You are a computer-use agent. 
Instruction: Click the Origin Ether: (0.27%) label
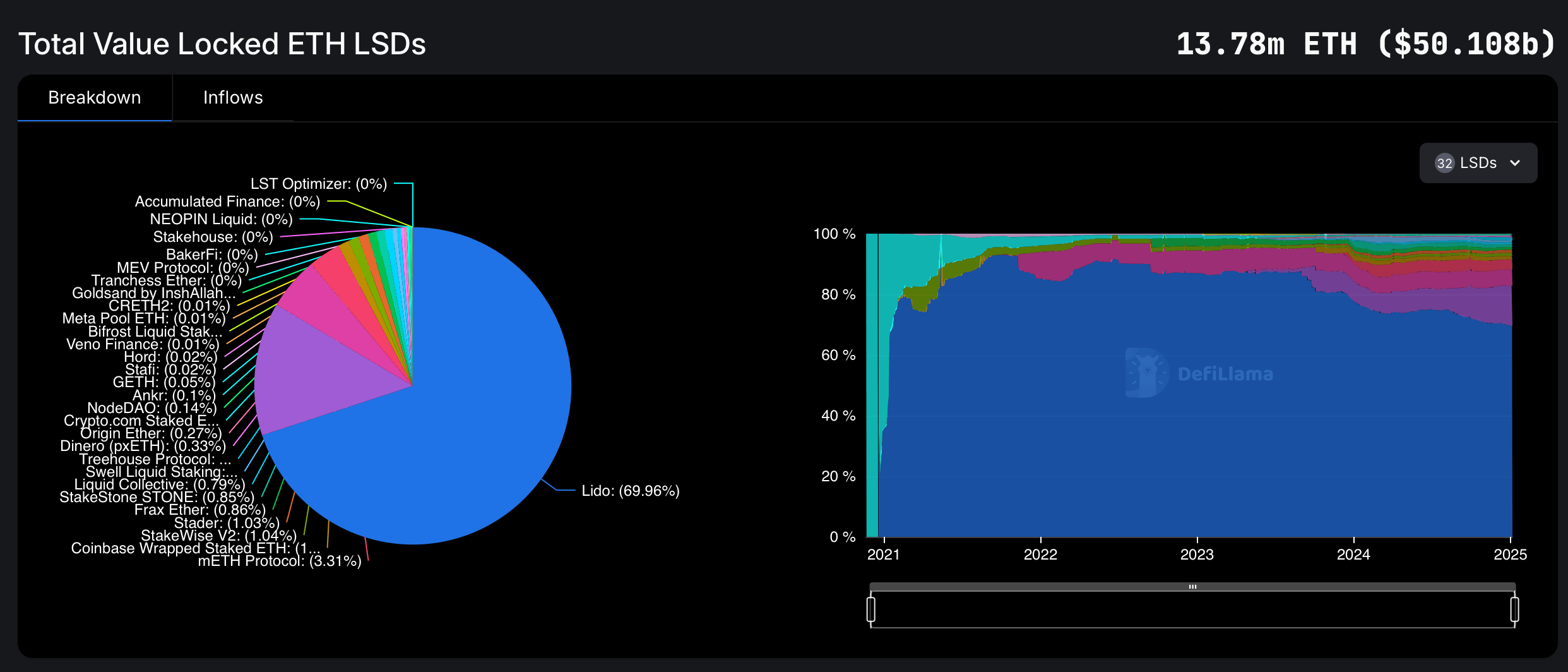point(151,433)
